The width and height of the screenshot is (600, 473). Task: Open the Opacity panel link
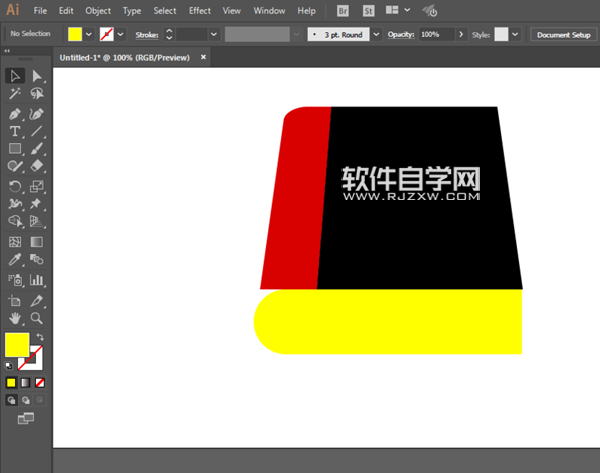click(x=401, y=34)
